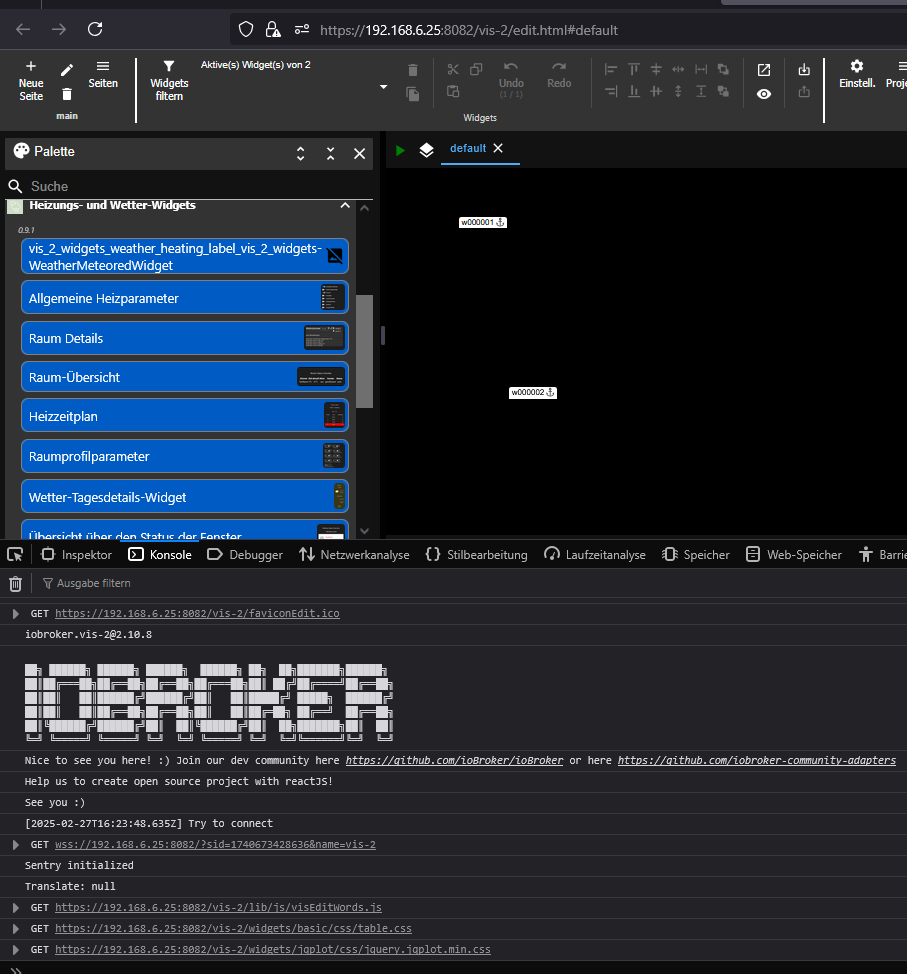Click the Neue Seite plus icon
Image resolution: width=907 pixels, height=974 pixels.
click(x=31, y=67)
